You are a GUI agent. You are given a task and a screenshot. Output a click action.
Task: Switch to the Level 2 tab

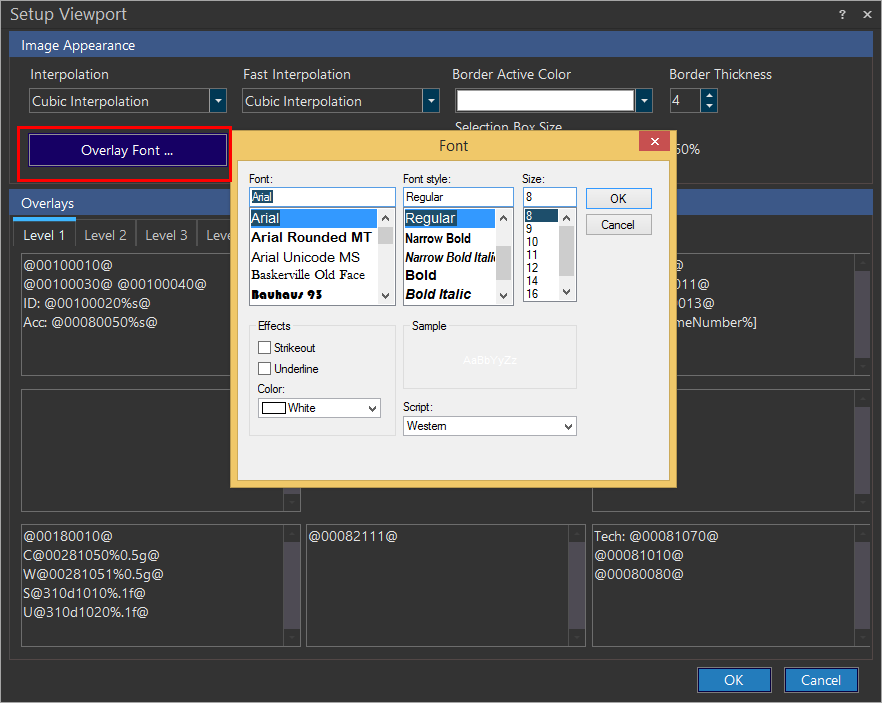pyautogui.click(x=105, y=235)
